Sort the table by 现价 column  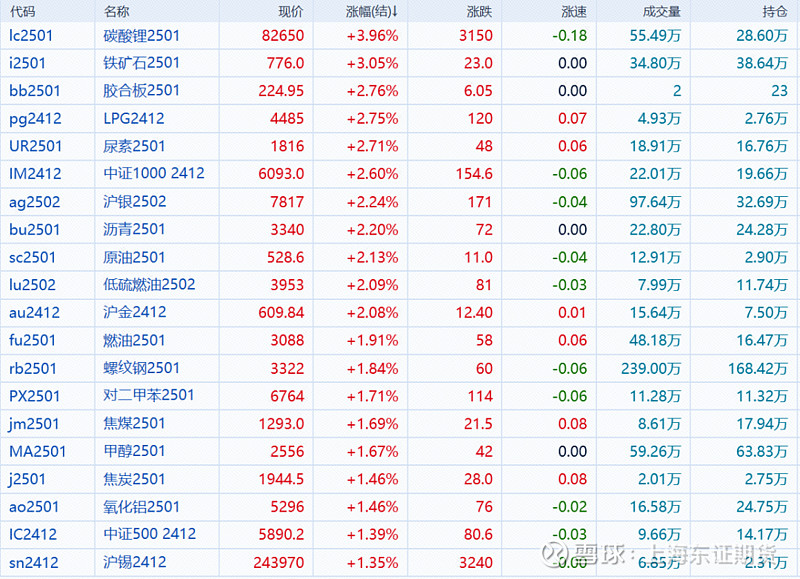290,11
